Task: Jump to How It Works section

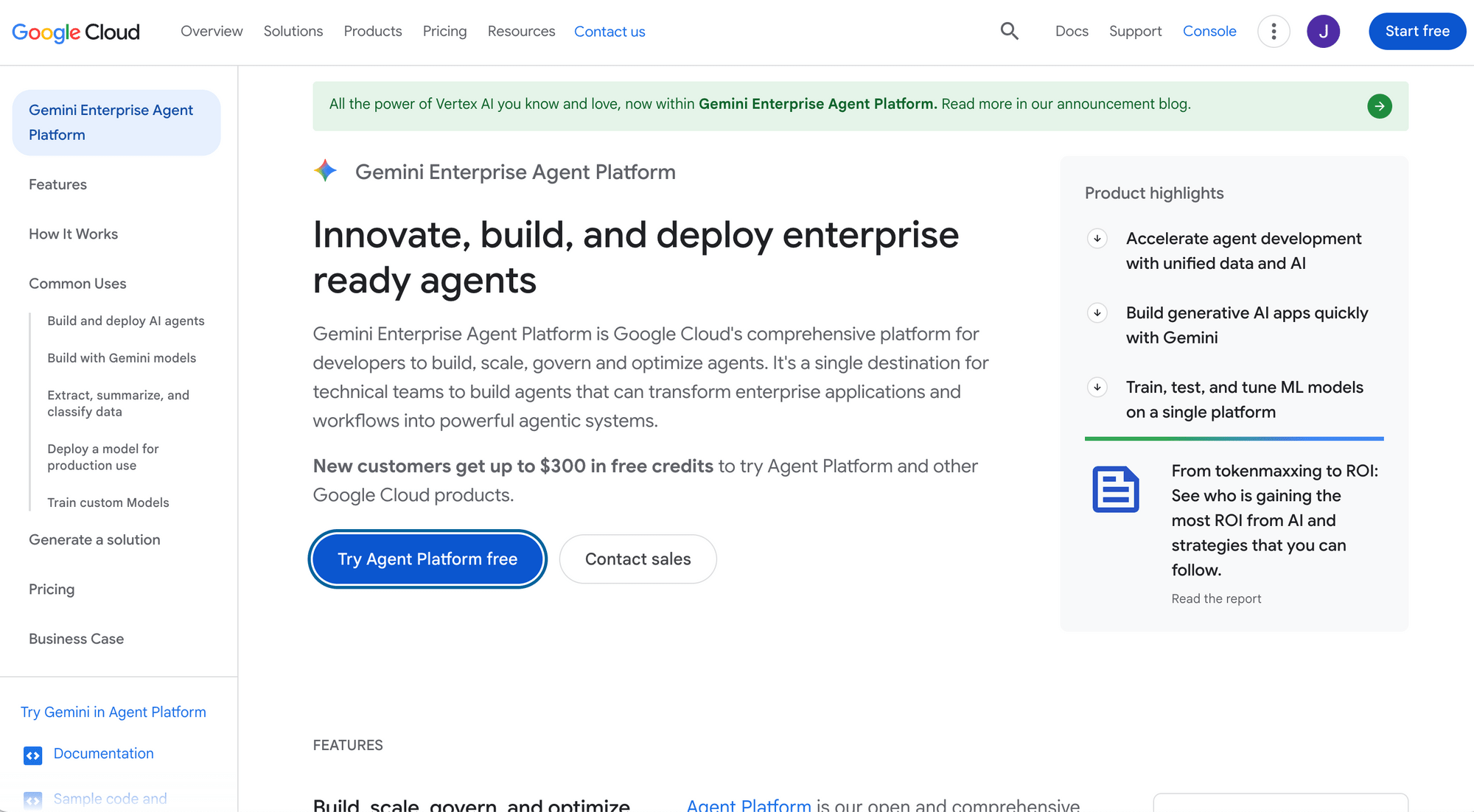Action: coord(73,234)
